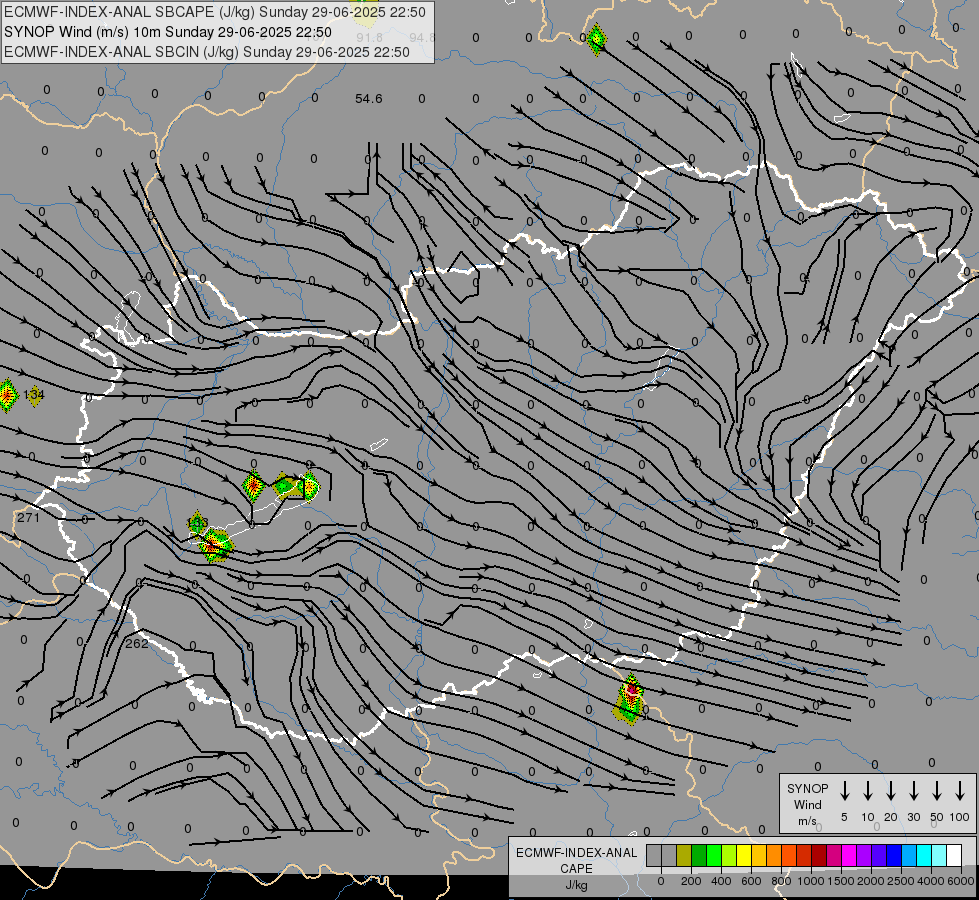
Task: Click the CAPE cell on the northern border
Action: pos(597,39)
